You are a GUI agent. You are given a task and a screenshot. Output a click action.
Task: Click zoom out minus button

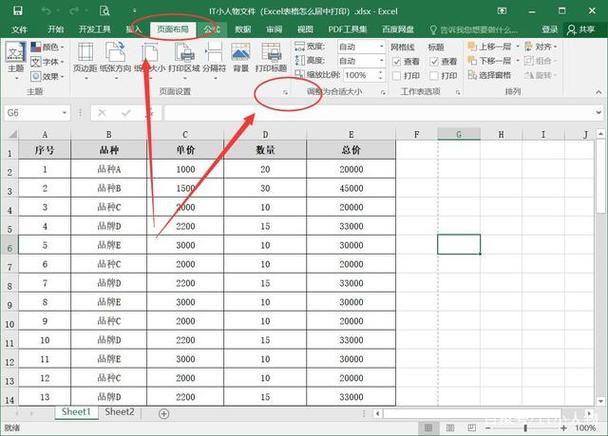click(488, 428)
